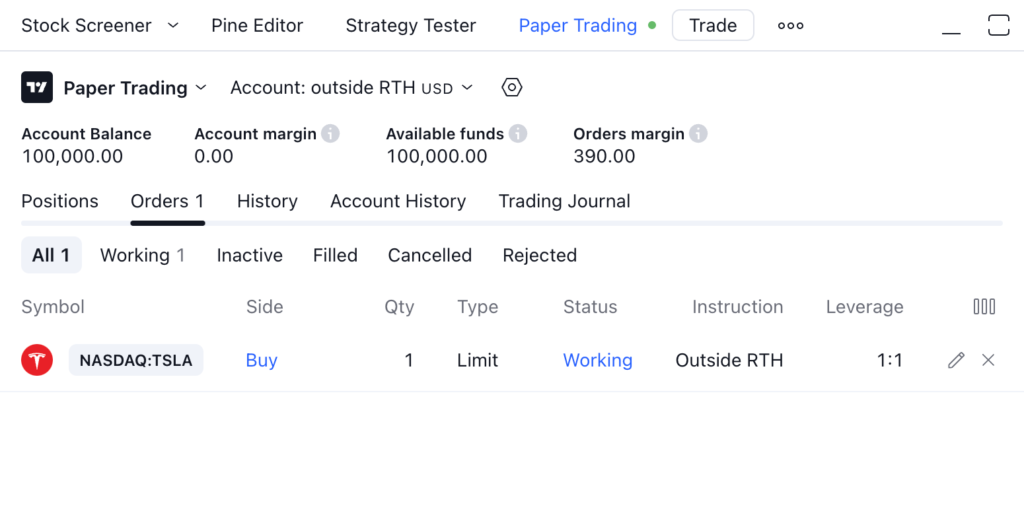Open the Pine Editor panel
This screenshot has width=1024, height=527.
pyautogui.click(x=257, y=26)
